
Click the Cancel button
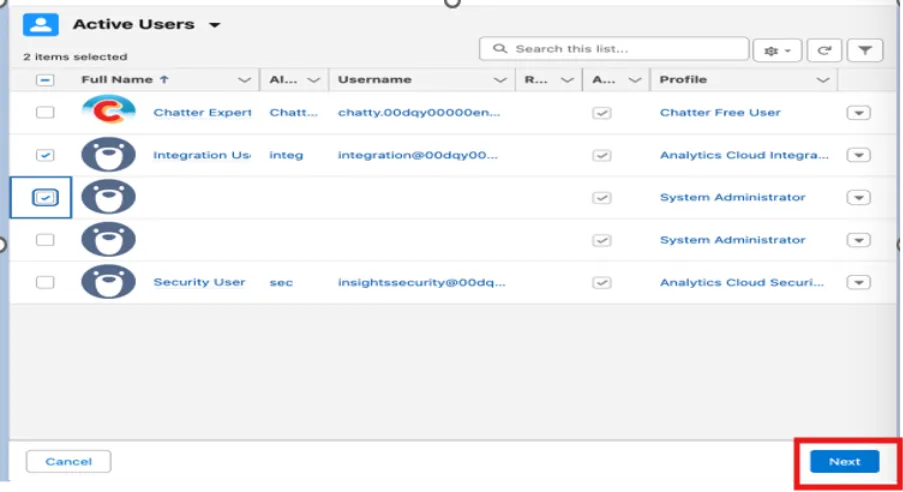tap(69, 461)
